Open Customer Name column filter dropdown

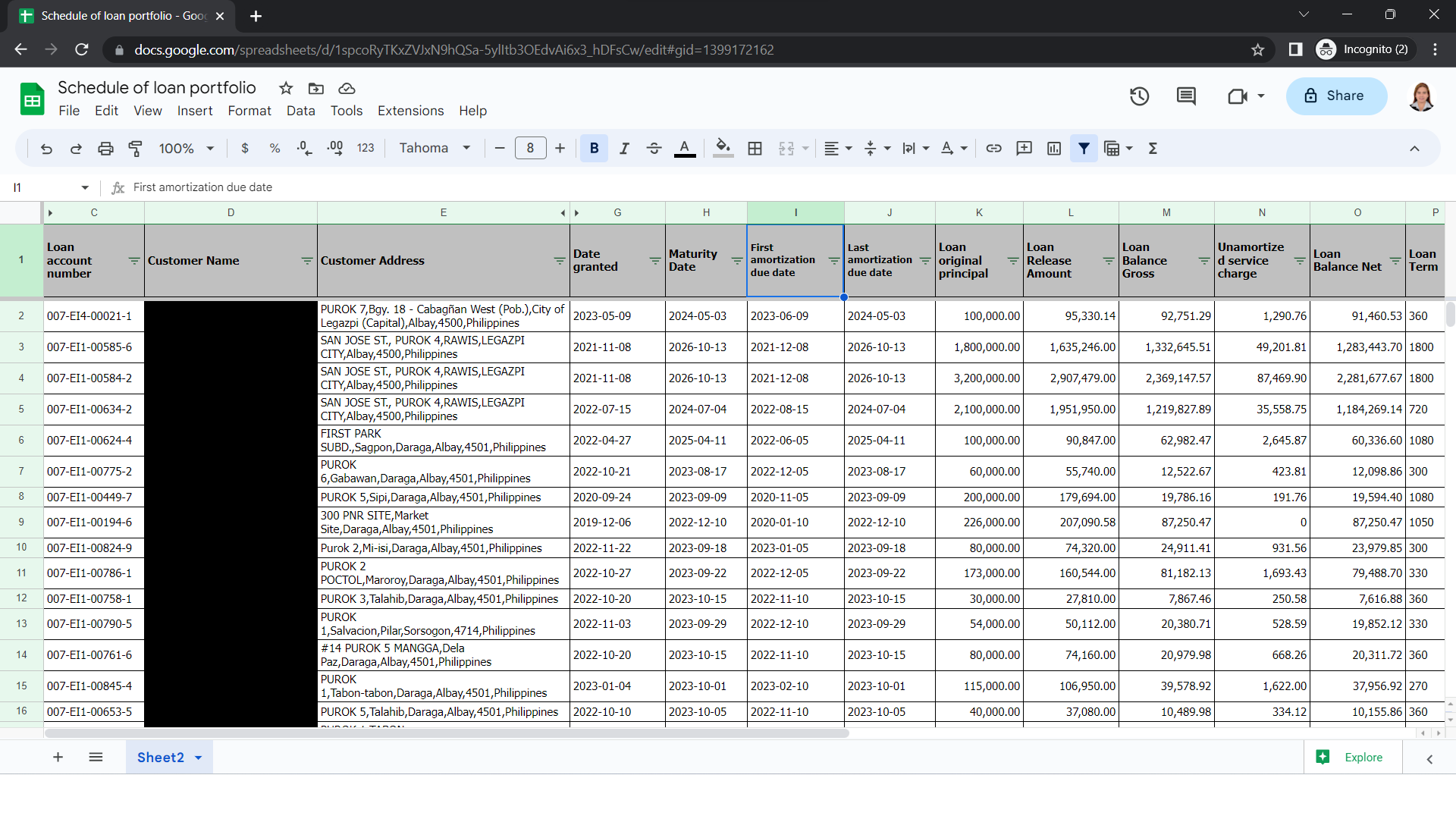click(307, 261)
